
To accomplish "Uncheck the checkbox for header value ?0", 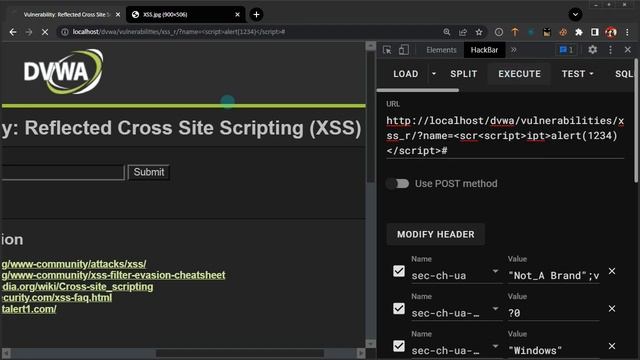I will coord(399,309).
